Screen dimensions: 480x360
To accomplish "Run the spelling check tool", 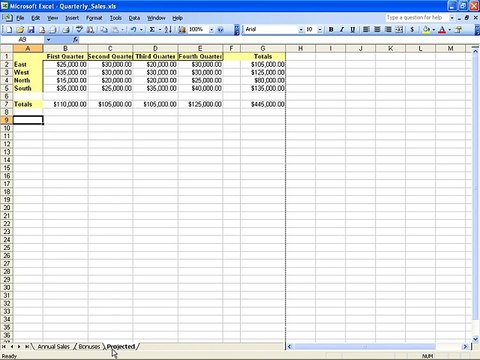I will pyautogui.click(x=79, y=30).
